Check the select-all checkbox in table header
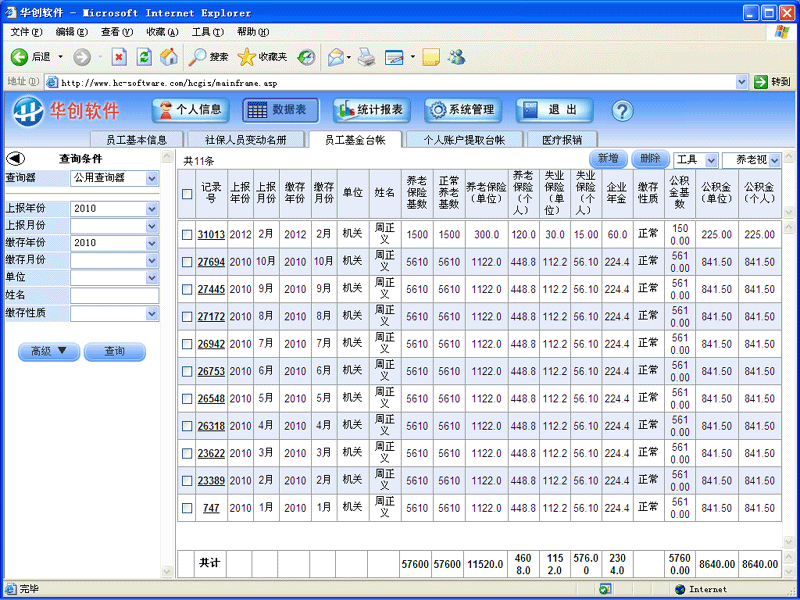This screenshot has height=600, width=800. pyautogui.click(x=187, y=194)
